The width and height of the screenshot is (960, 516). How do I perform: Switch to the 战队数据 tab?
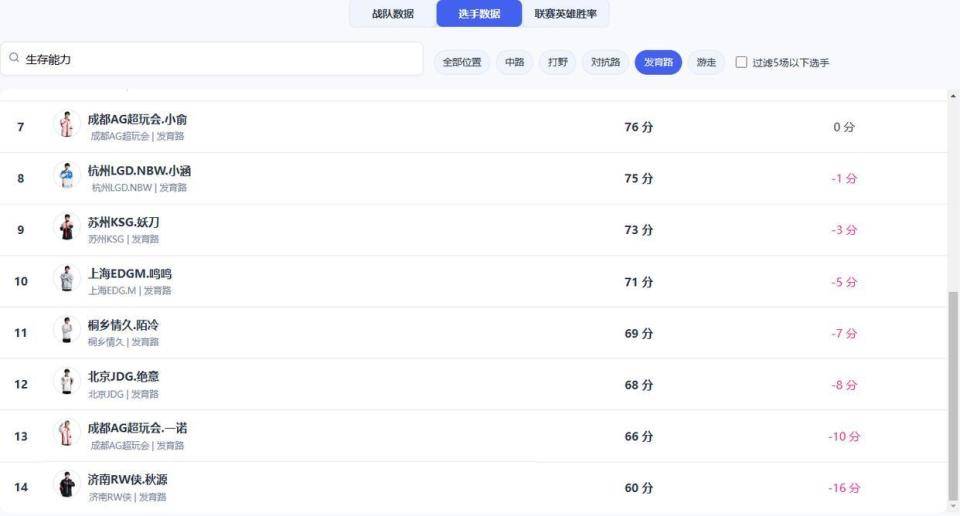pos(393,14)
